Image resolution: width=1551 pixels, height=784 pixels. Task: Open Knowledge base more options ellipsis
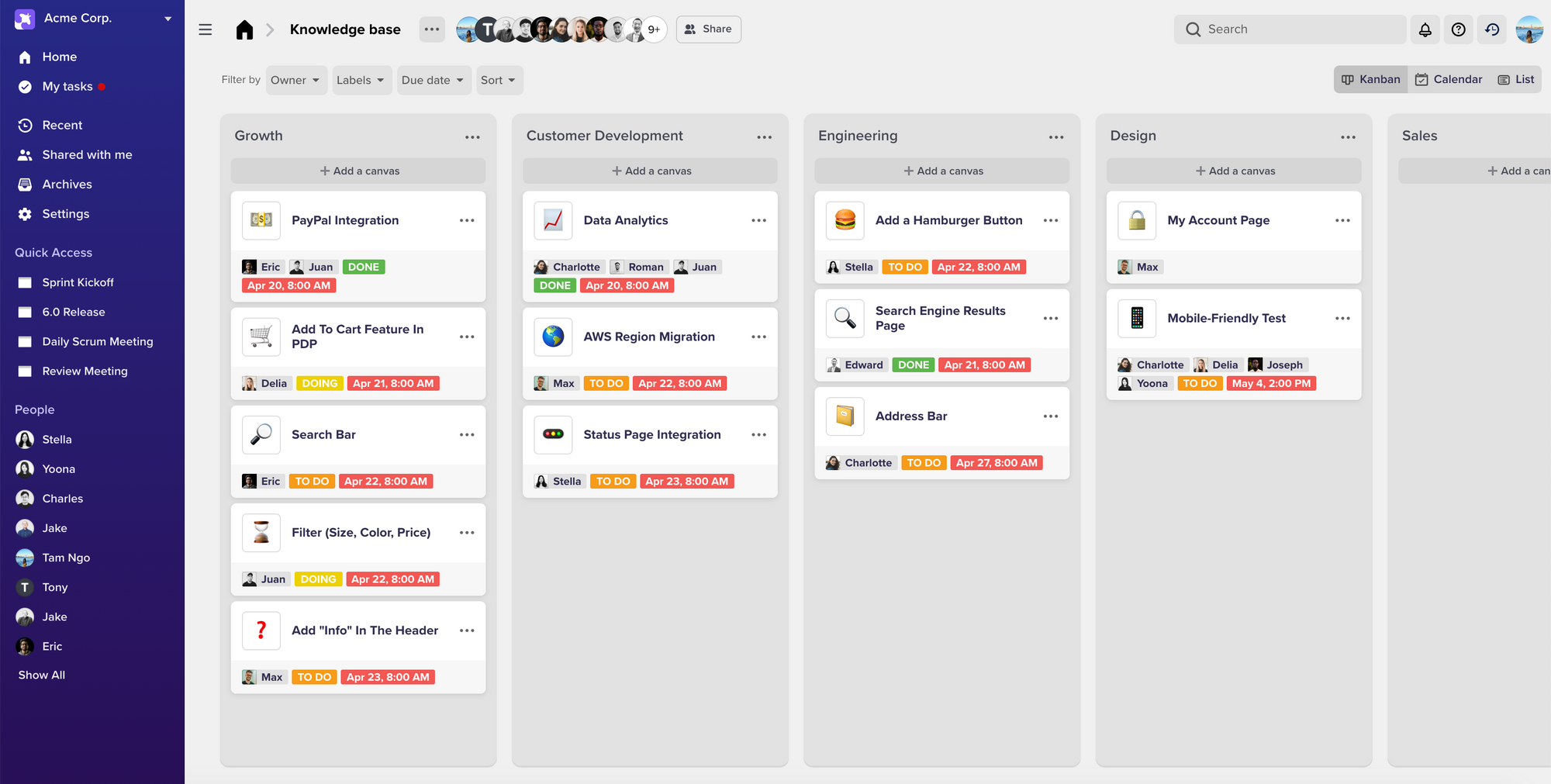432,29
